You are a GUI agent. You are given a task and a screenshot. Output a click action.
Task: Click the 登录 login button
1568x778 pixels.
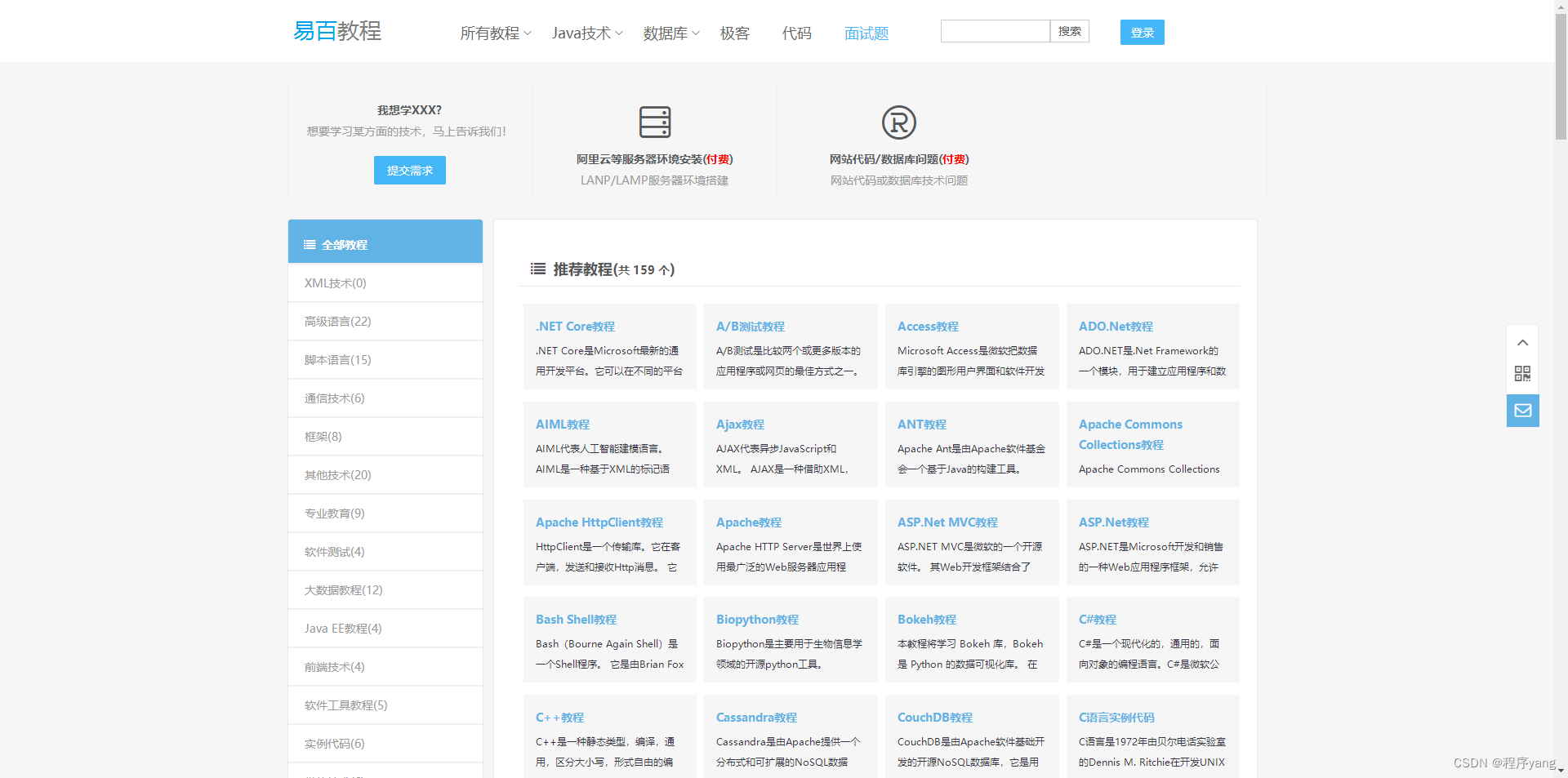[x=1142, y=32]
